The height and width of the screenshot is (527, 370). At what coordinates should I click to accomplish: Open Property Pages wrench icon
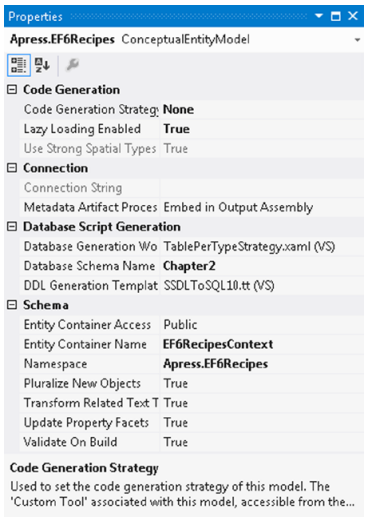pyautogui.click(x=72, y=65)
